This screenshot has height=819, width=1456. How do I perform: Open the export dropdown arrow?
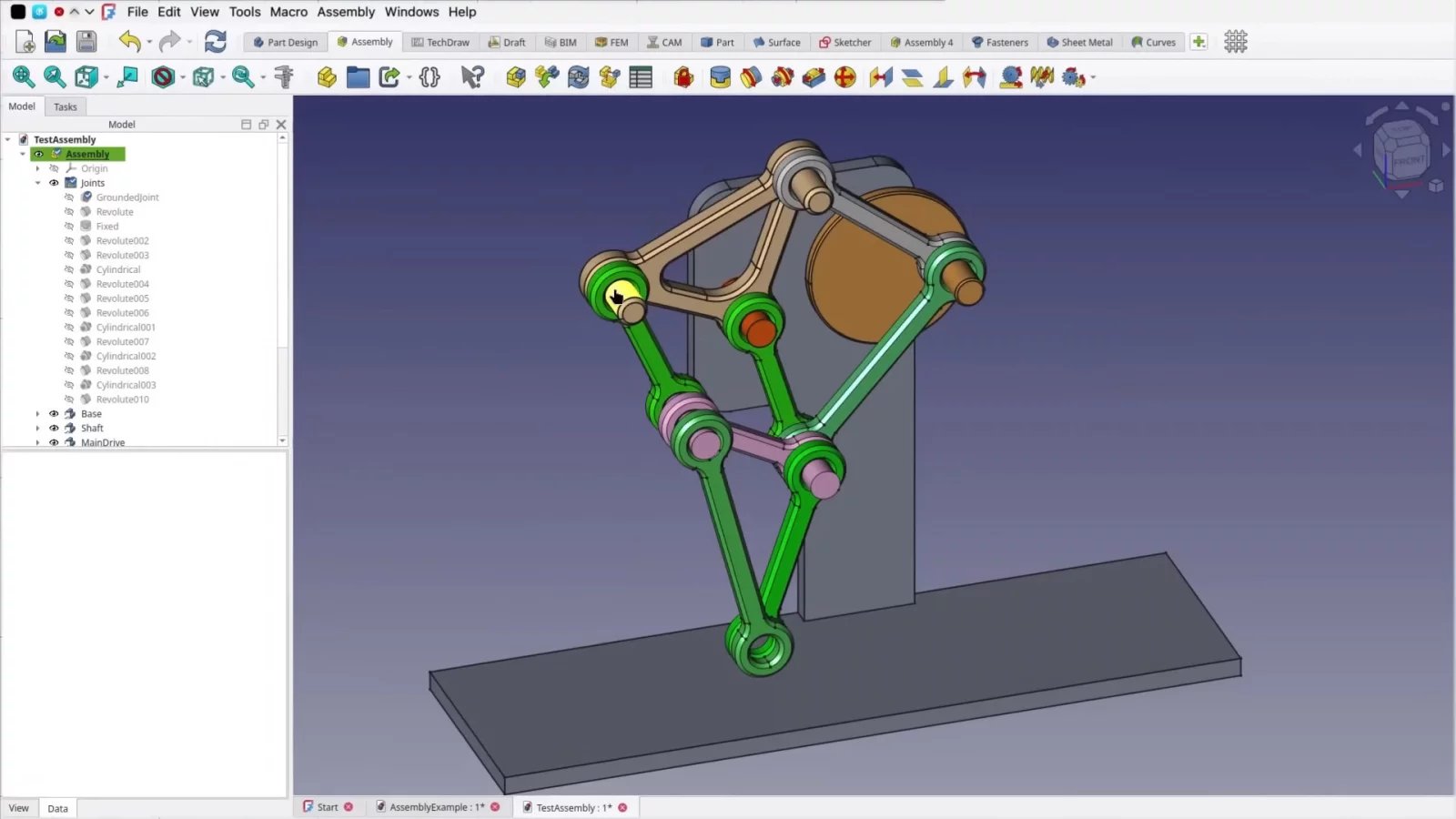(x=409, y=77)
